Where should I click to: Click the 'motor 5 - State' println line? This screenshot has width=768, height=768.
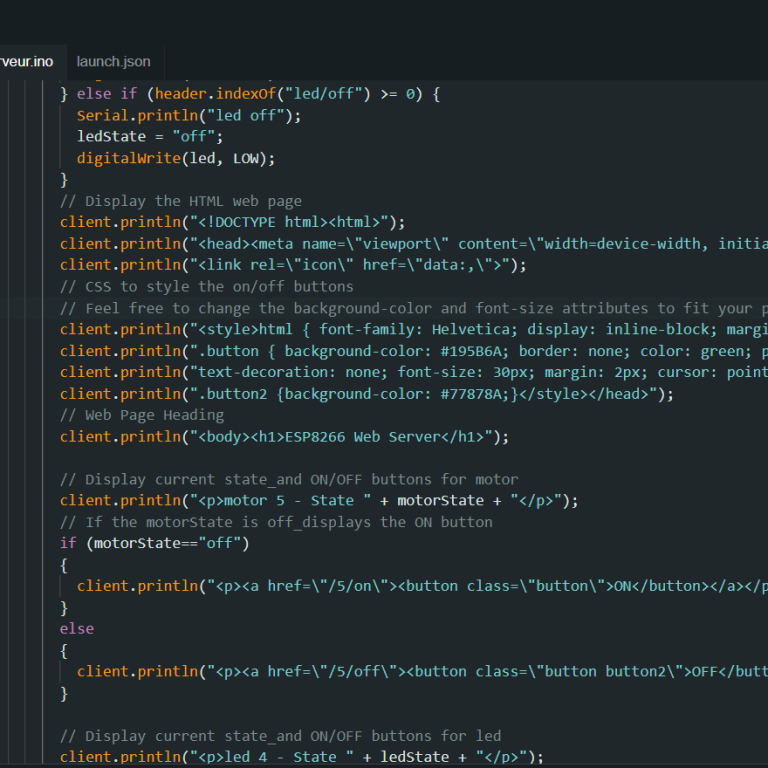tap(319, 501)
